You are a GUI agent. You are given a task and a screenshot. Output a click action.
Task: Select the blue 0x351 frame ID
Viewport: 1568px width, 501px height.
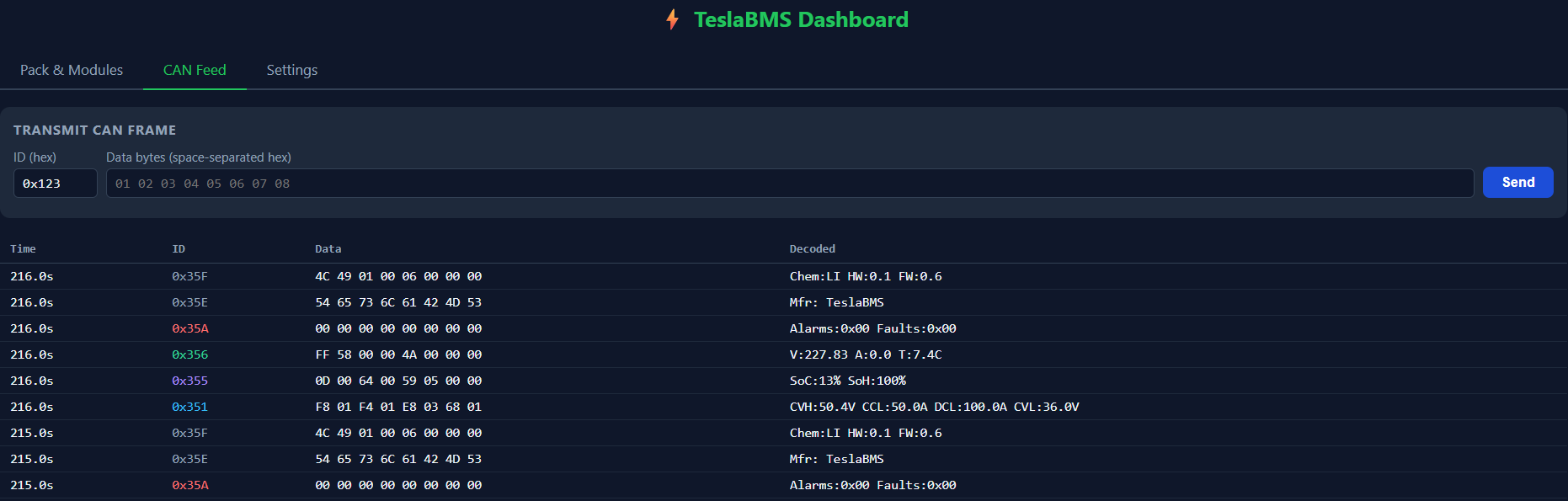pos(189,407)
